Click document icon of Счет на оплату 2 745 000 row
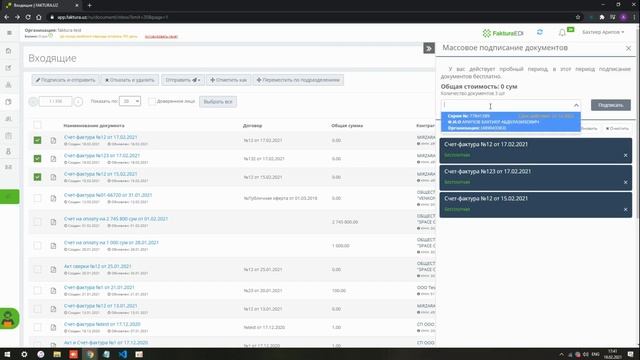 coord(53,222)
